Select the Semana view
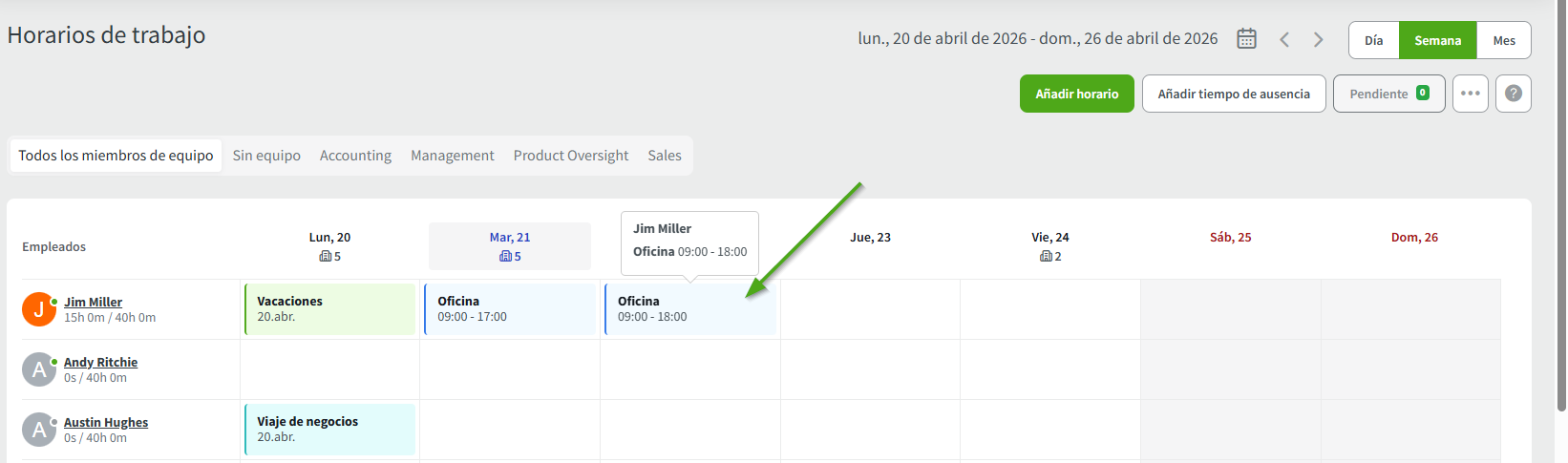 click(x=1437, y=40)
